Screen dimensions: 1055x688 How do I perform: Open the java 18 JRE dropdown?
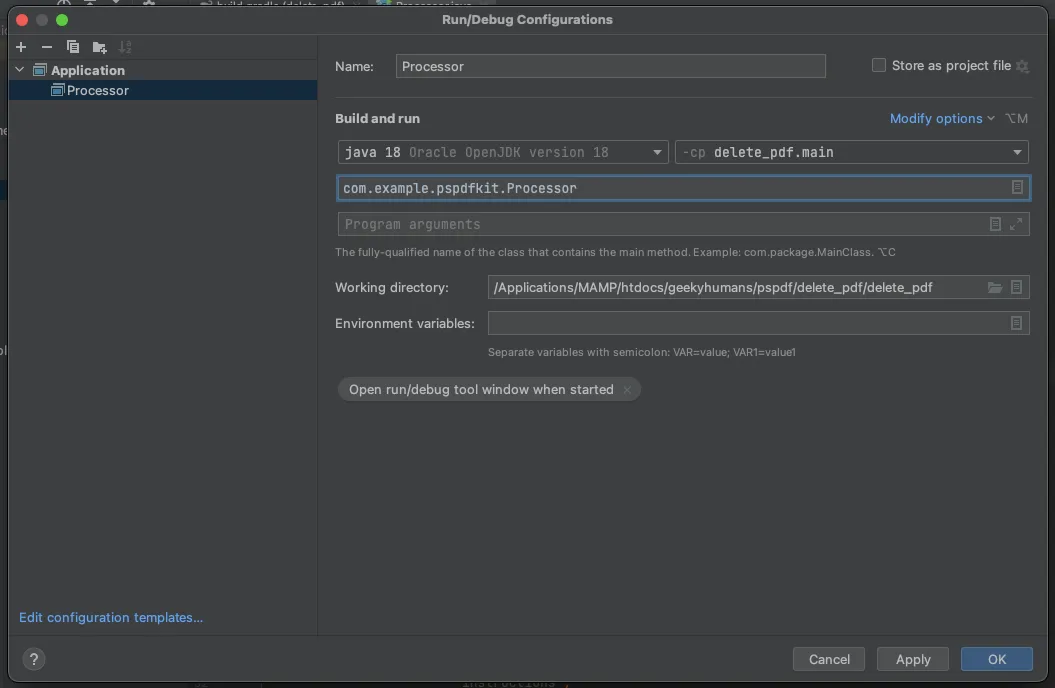[658, 152]
